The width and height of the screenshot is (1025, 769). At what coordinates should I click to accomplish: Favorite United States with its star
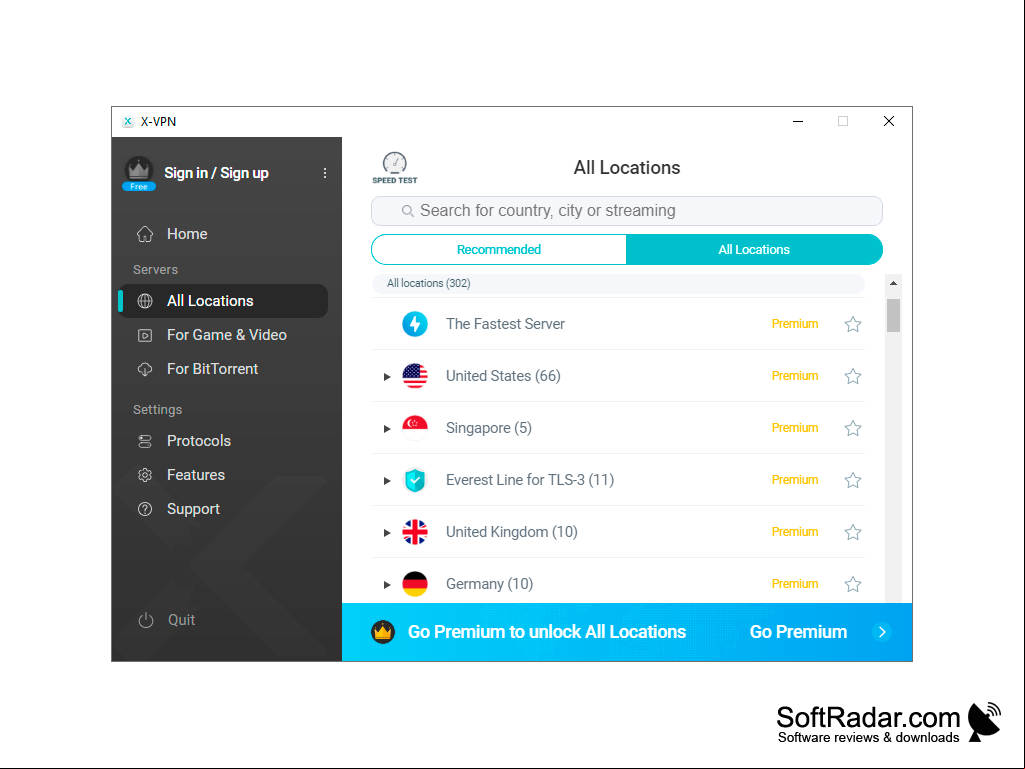tap(852, 376)
